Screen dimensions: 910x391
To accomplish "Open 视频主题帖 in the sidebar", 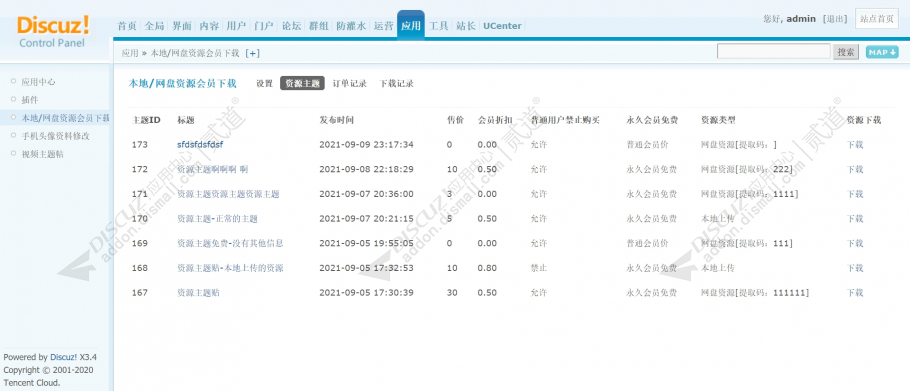I will tap(42, 154).
